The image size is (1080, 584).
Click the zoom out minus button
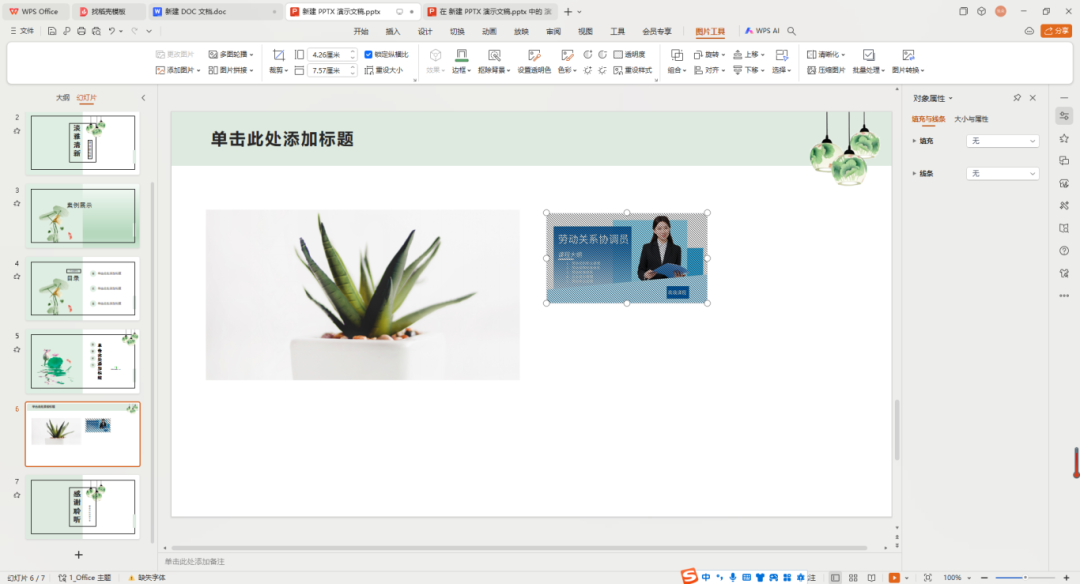[984, 578]
